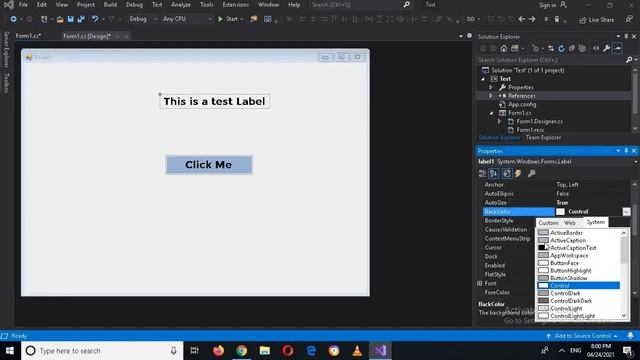This screenshot has width=640, height=360.
Task: Show Events lightning bolt icon in Properties
Action: pyautogui.click(x=518, y=173)
